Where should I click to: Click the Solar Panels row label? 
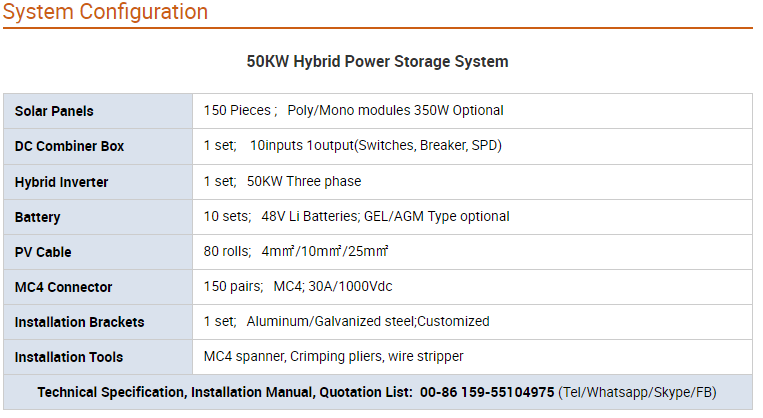tap(54, 111)
